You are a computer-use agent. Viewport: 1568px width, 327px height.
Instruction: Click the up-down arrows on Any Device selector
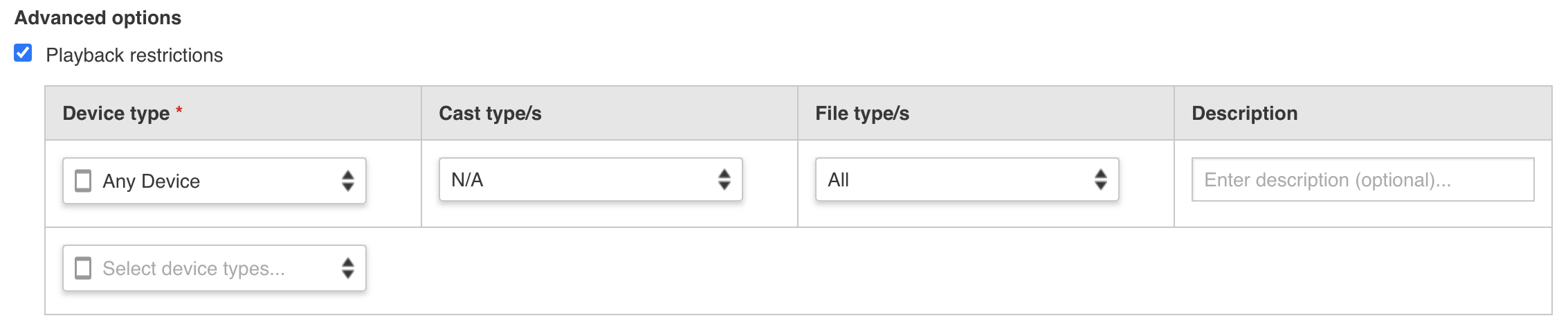coord(348,181)
